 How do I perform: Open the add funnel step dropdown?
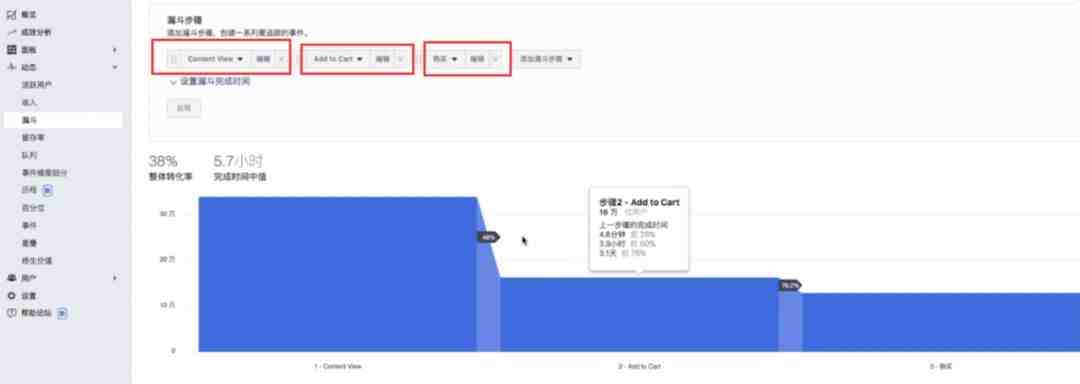pyautogui.click(x=550, y=59)
